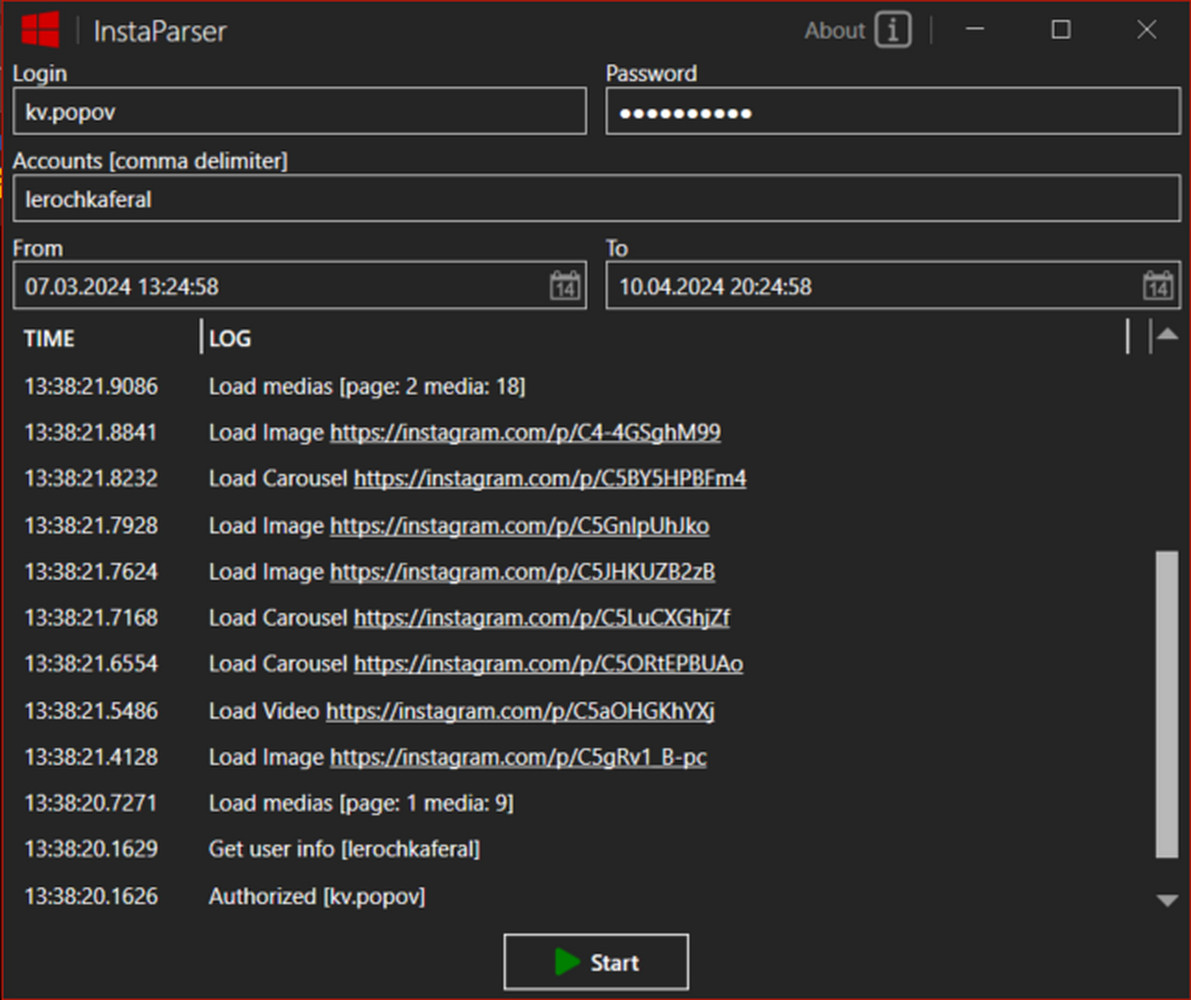
Task: Click the Login field containing kv.popov
Action: [x=299, y=112]
